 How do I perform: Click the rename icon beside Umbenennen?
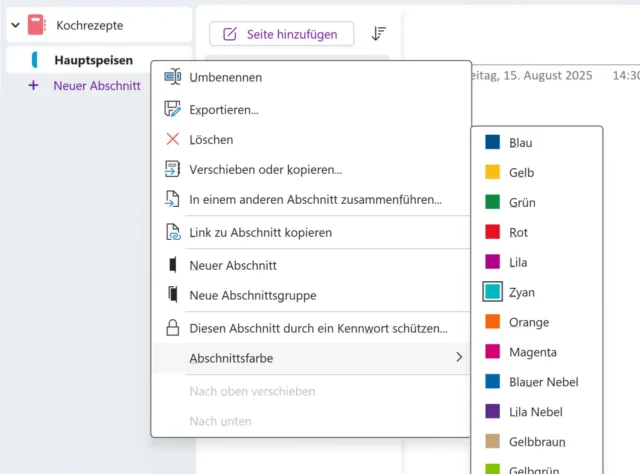[172, 77]
